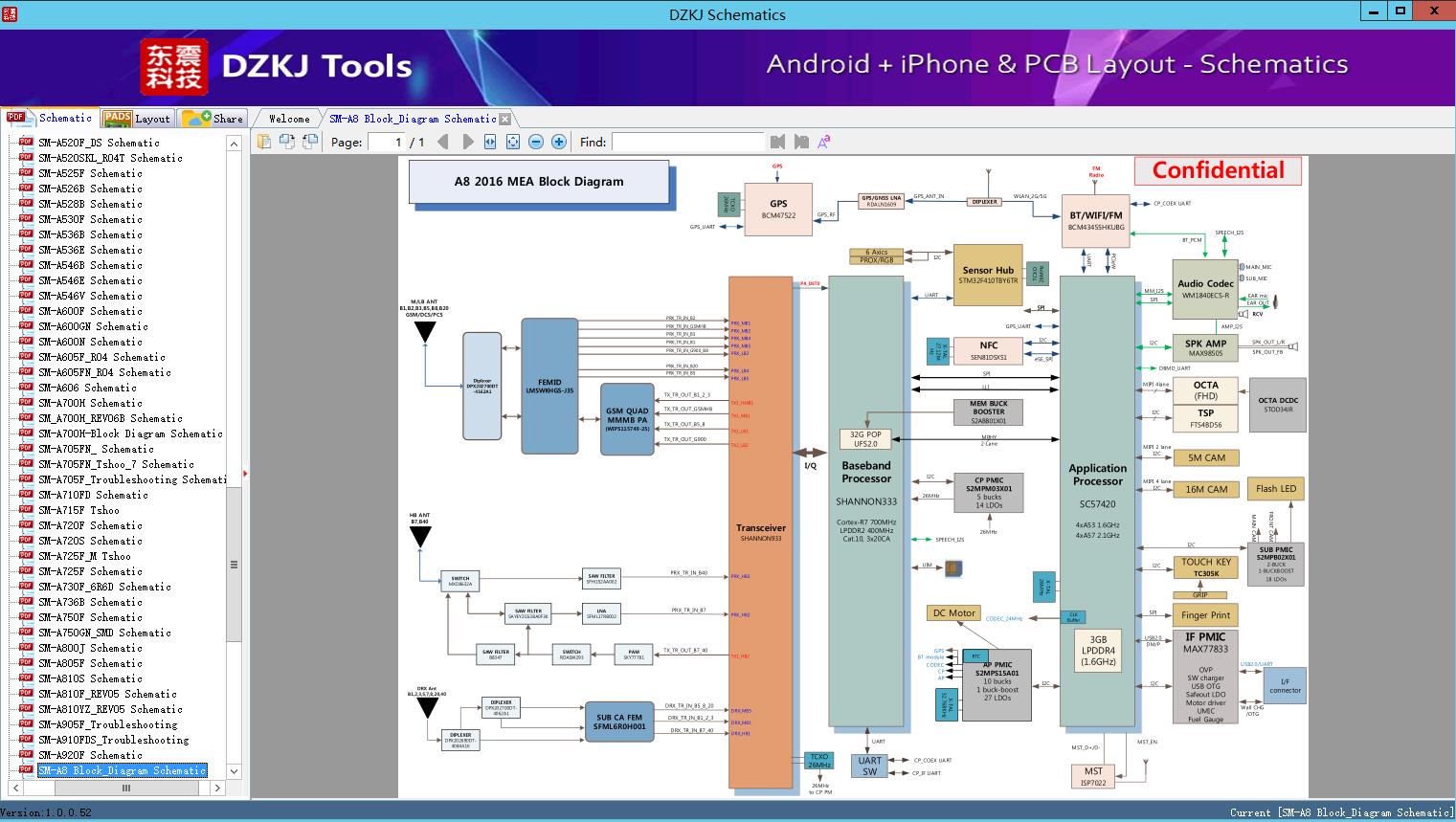Collapse the side panel with the red splitter arrow
The height and width of the screenshot is (822, 1456).
pos(245,473)
